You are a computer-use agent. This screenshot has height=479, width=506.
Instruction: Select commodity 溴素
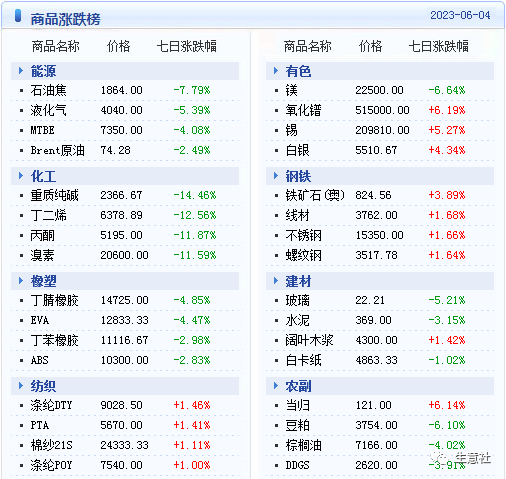pos(42,255)
